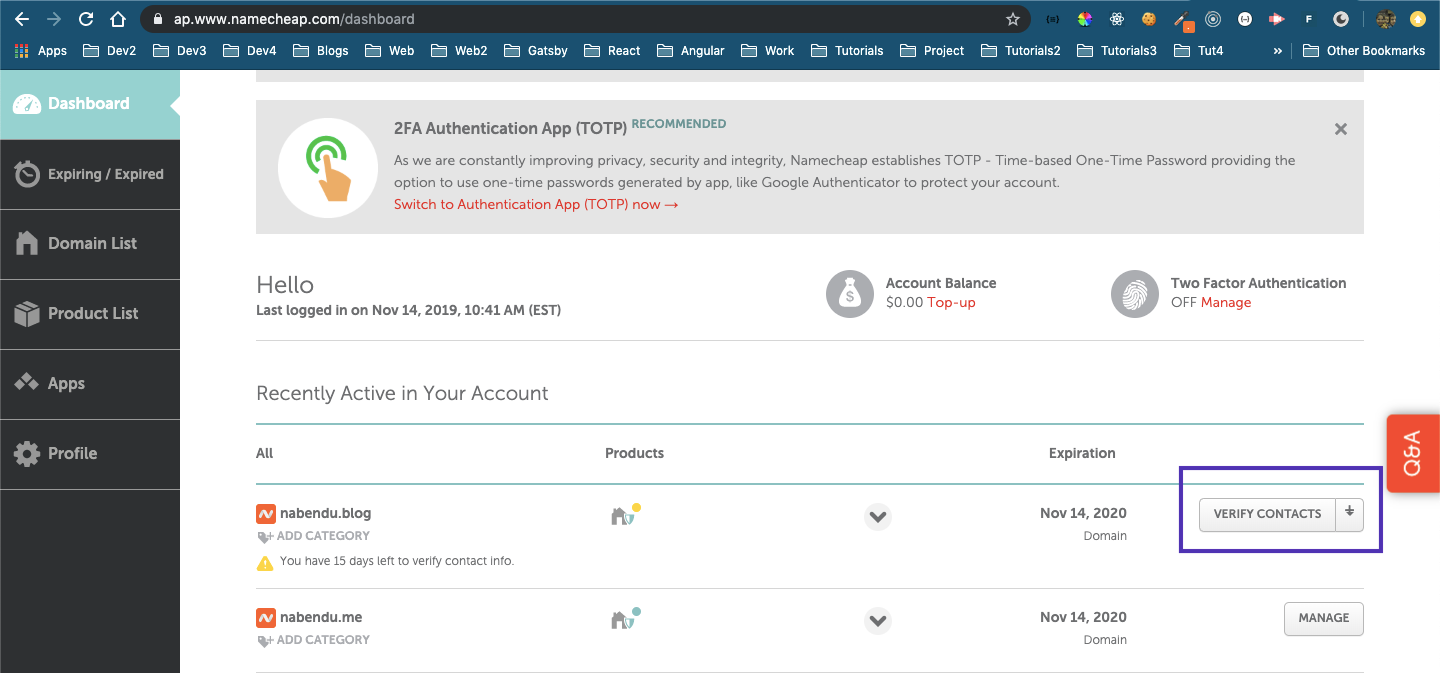Open the Q&A side tab

click(1413, 453)
